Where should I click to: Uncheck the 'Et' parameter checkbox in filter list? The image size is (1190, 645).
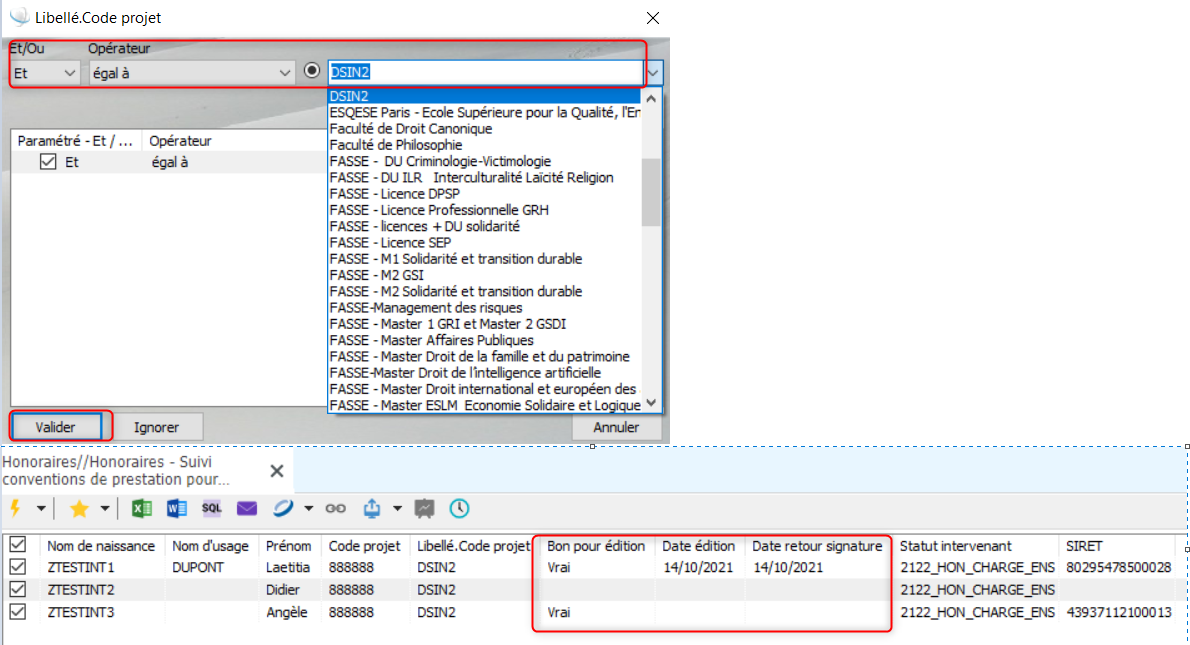tap(48, 162)
